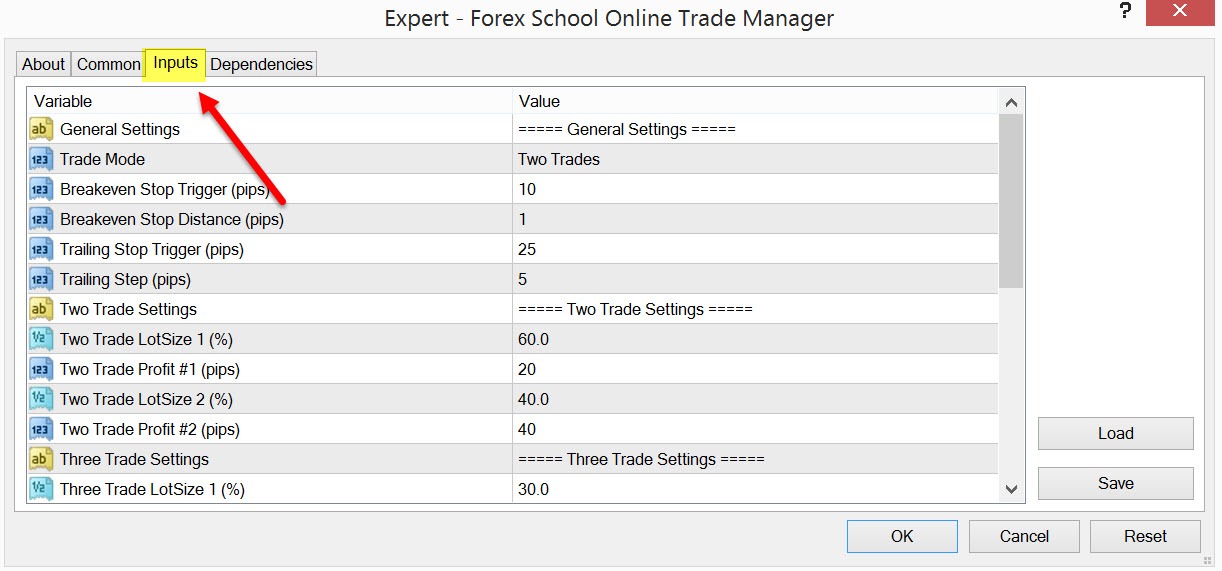Open the Dependencies tab
Screen dimensions: 1222x571
point(261,64)
